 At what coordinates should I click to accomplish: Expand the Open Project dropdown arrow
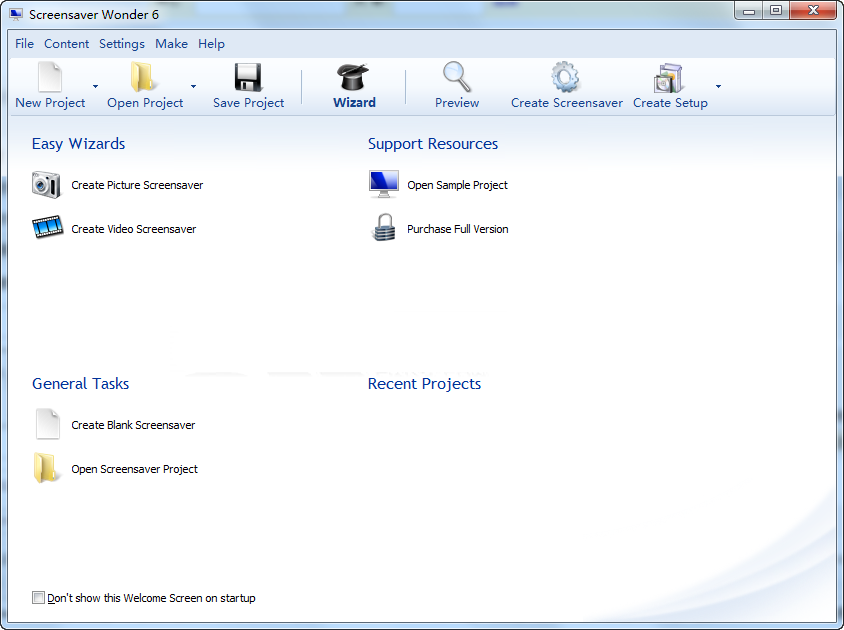[x=193, y=86]
